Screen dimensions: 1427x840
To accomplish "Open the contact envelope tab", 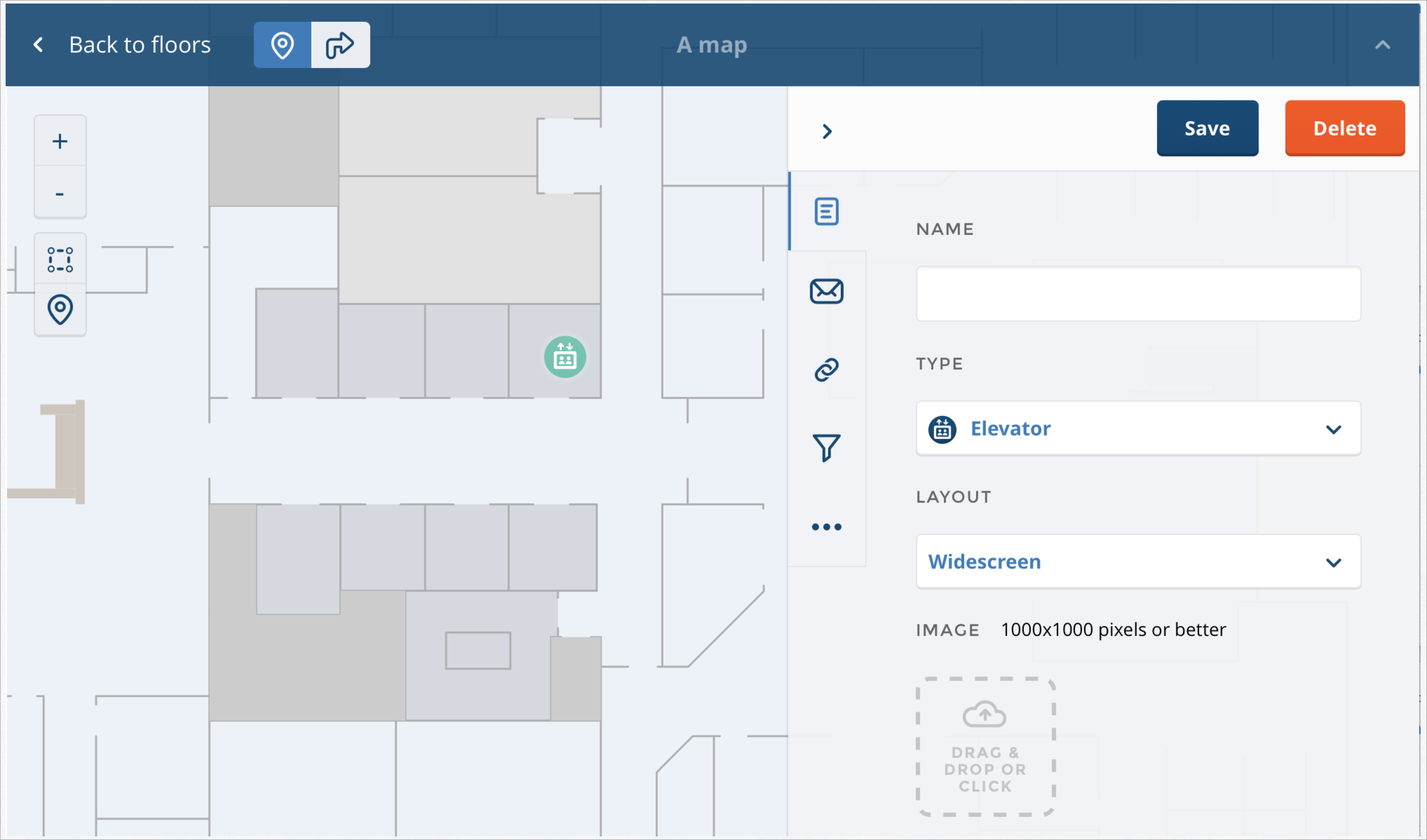I will (x=826, y=291).
